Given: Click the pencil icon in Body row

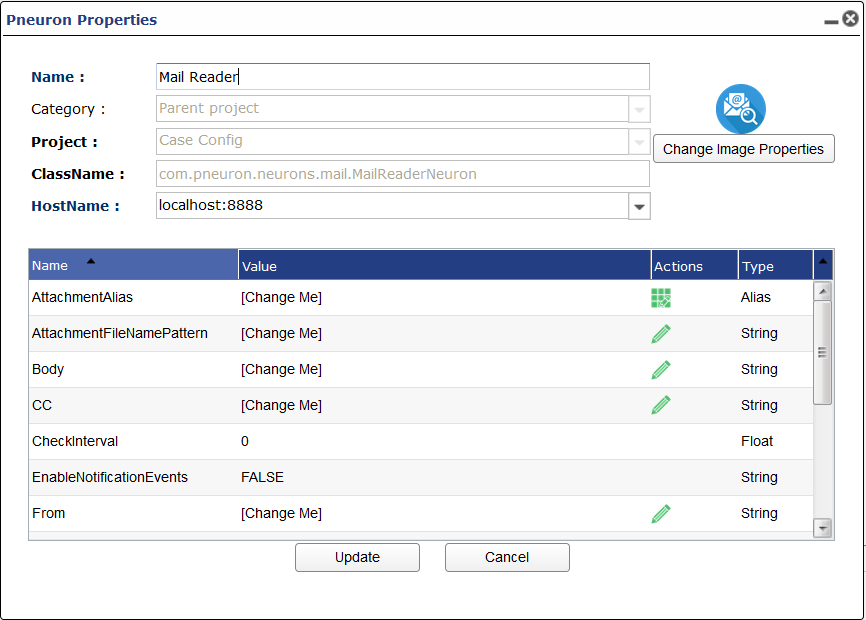Looking at the screenshot, I should tap(661, 369).
